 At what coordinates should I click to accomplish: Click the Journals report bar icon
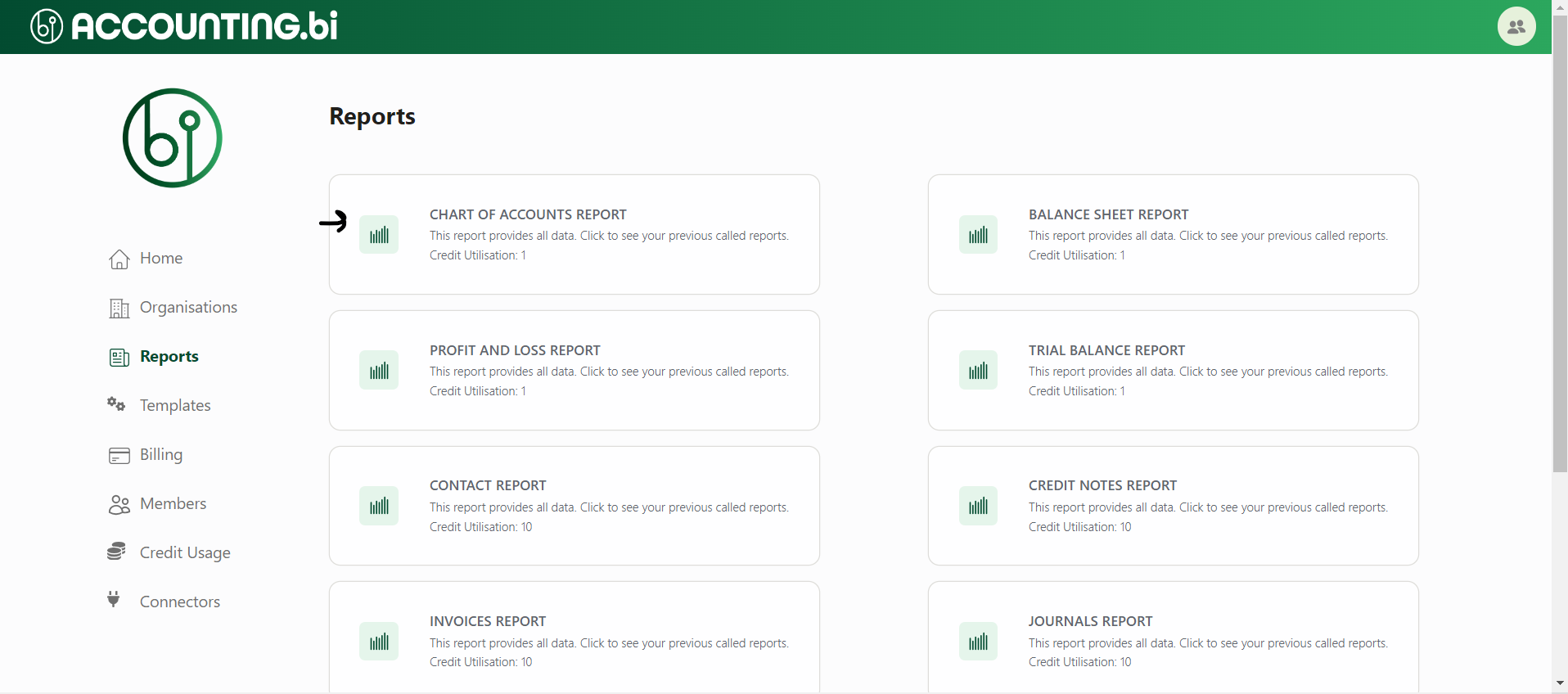point(978,642)
